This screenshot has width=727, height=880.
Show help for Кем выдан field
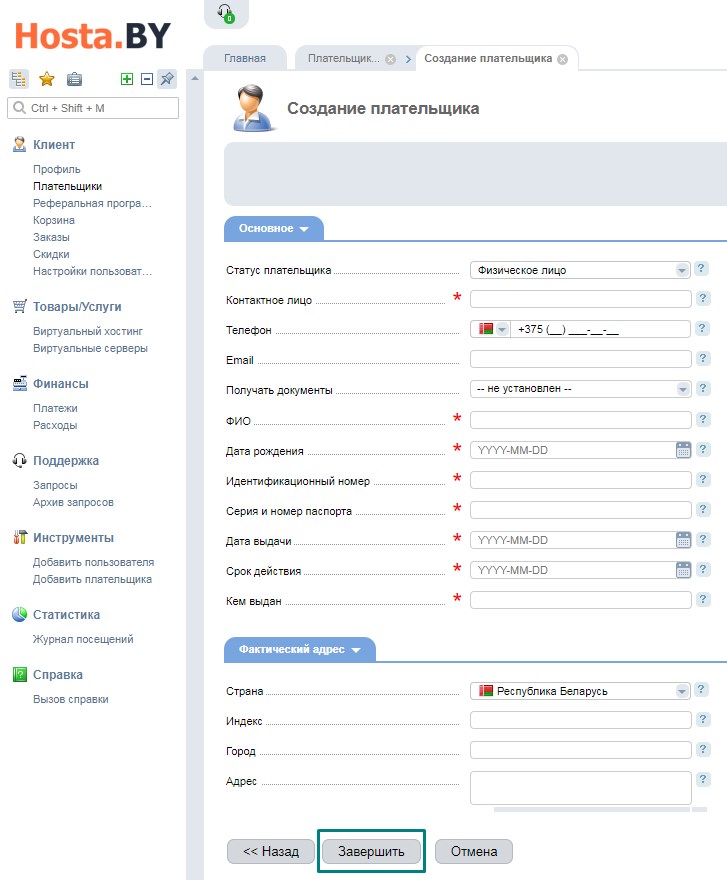[x=703, y=599]
